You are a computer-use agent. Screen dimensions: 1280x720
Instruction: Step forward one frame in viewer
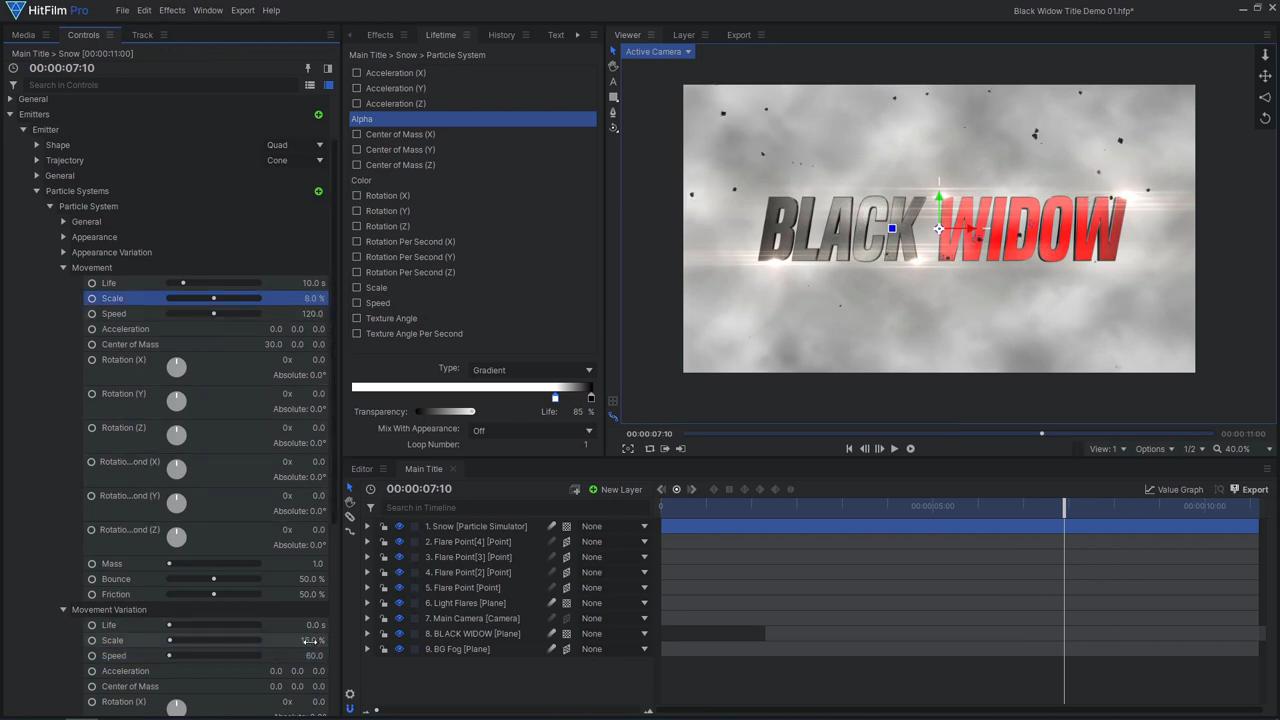click(879, 449)
